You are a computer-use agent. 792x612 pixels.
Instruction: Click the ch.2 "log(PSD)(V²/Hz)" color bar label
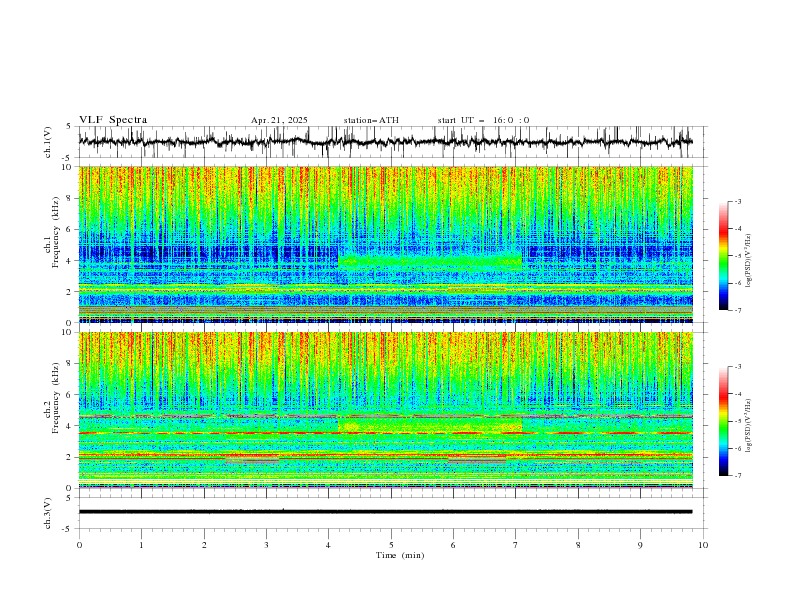click(x=748, y=426)
